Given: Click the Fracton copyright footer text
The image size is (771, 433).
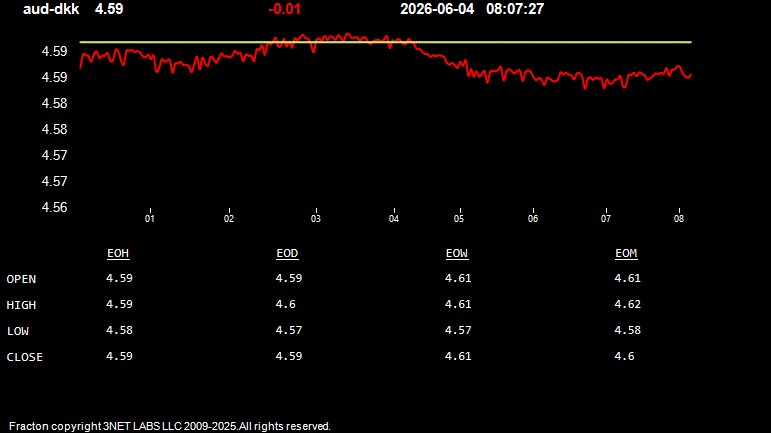Looking at the screenshot, I should click(170, 426).
